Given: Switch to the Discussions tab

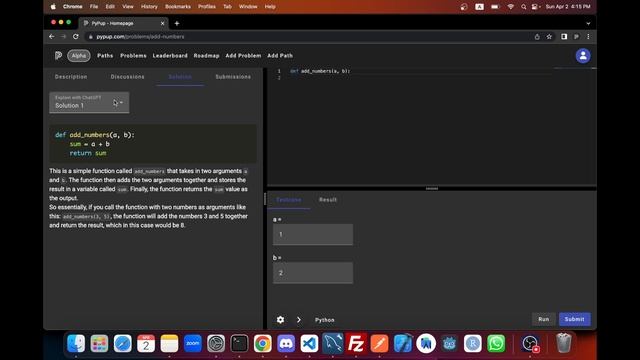Looking at the screenshot, I should [x=127, y=77].
